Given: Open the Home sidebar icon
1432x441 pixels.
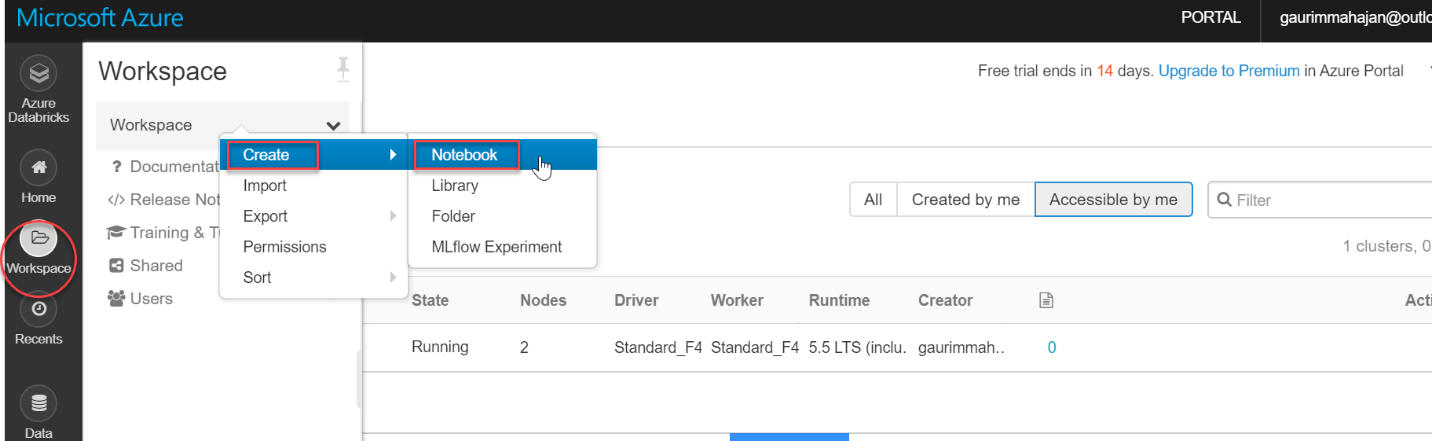Looking at the screenshot, I should pos(38,167).
